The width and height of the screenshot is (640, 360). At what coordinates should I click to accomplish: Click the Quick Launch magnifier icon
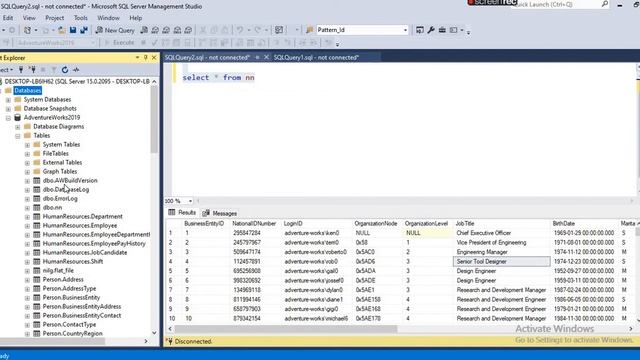pyautogui.click(x=605, y=4)
